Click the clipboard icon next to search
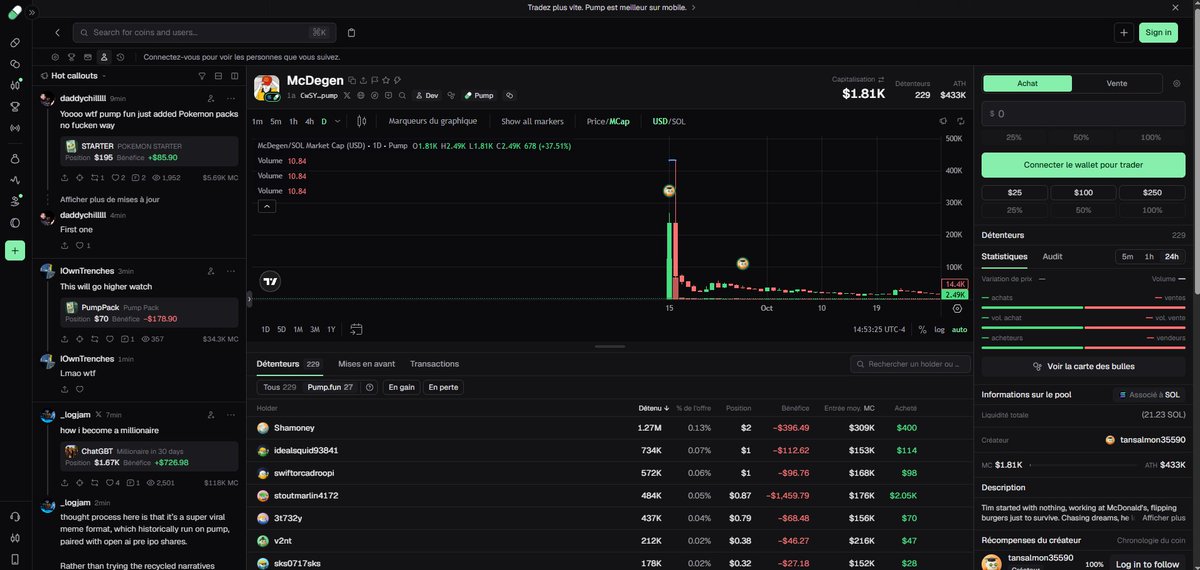 (x=351, y=32)
